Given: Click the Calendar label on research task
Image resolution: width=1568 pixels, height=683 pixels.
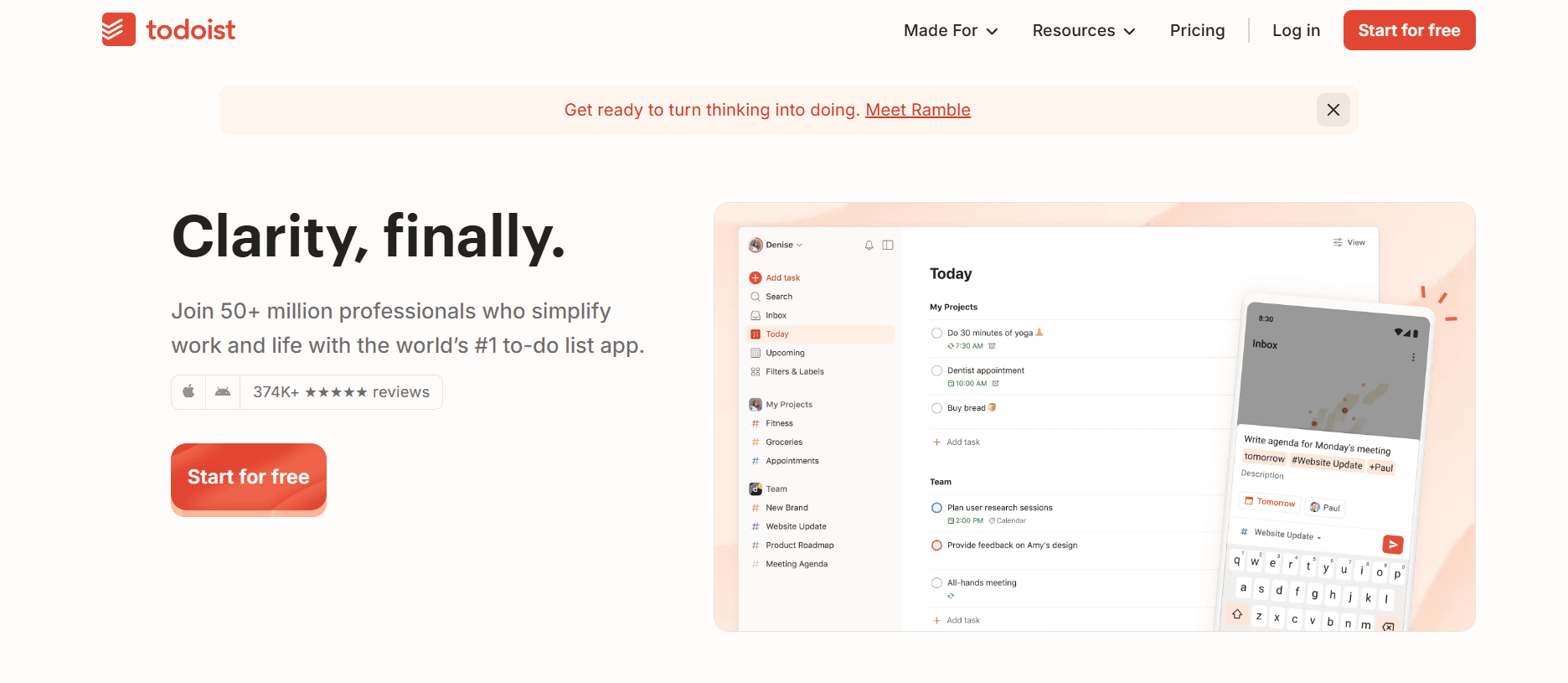Looking at the screenshot, I should [x=1008, y=520].
